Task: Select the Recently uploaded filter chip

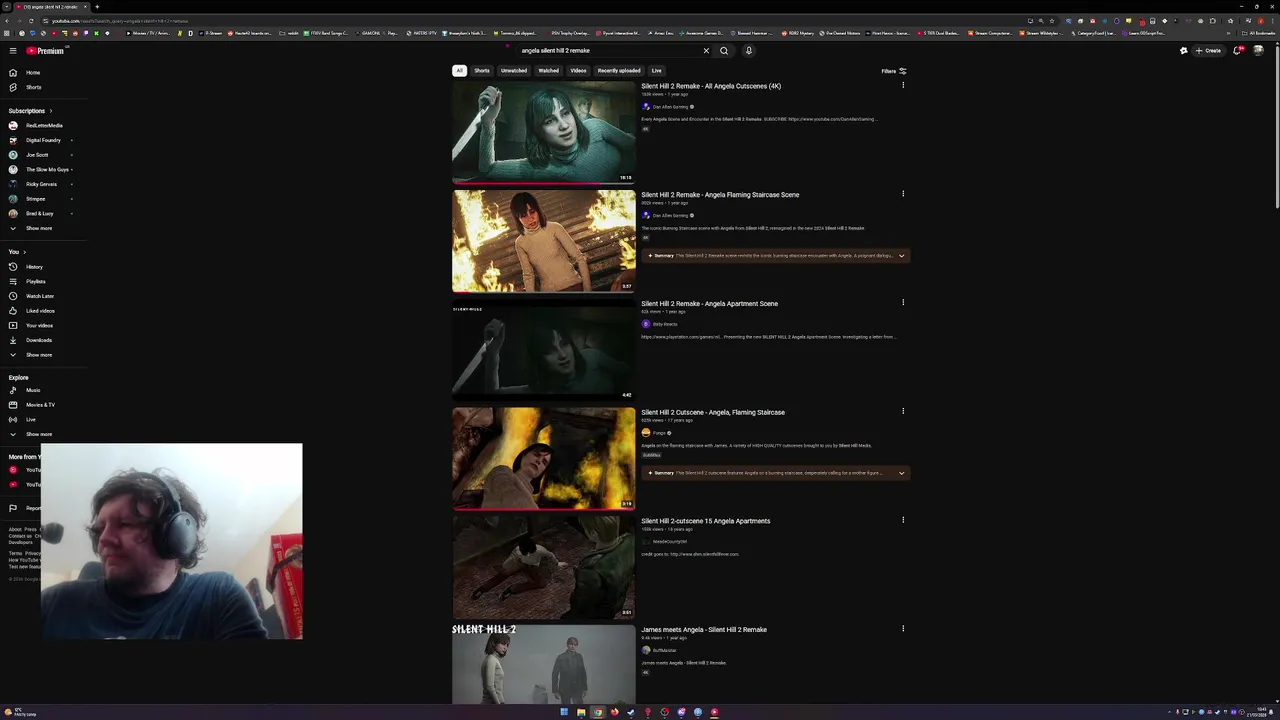Action: [x=619, y=71]
